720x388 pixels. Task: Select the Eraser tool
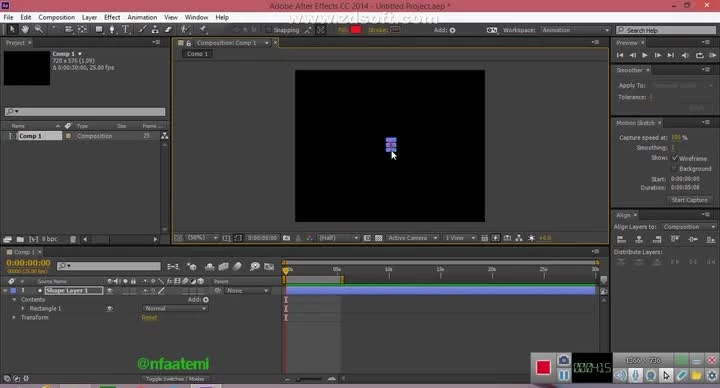click(x=168, y=29)
